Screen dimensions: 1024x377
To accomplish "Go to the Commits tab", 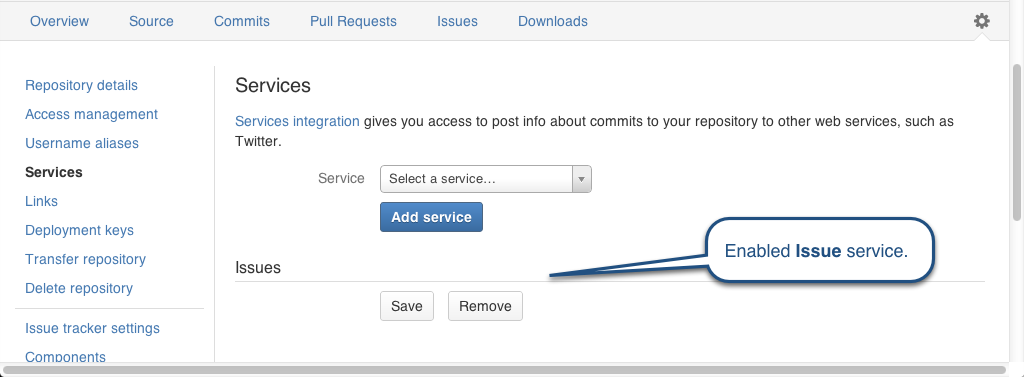I will [242, 21].
